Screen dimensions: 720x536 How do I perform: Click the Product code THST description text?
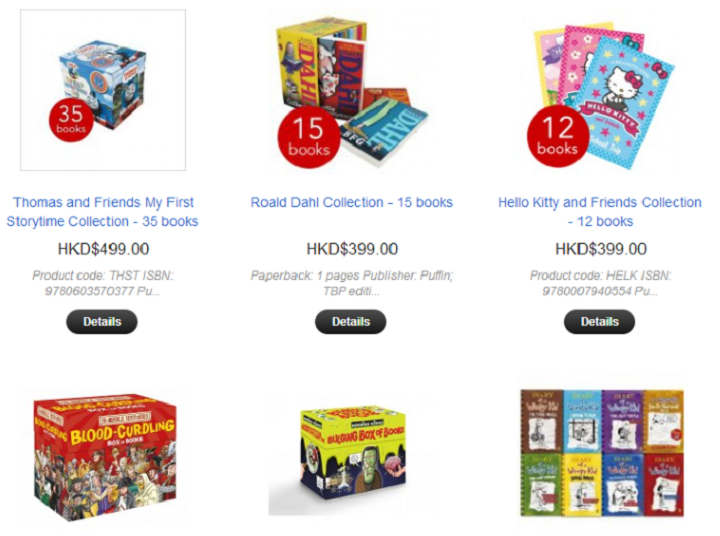[x=103, y=283]
